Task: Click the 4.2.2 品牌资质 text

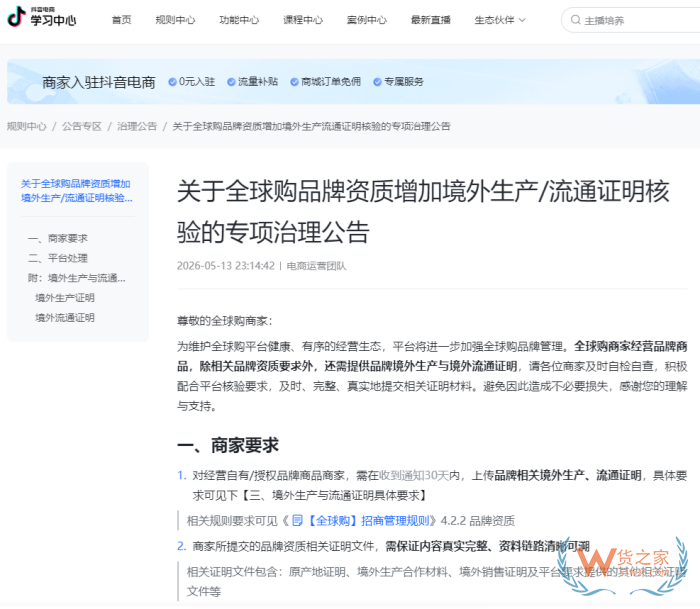Action: tap(478, 521)
